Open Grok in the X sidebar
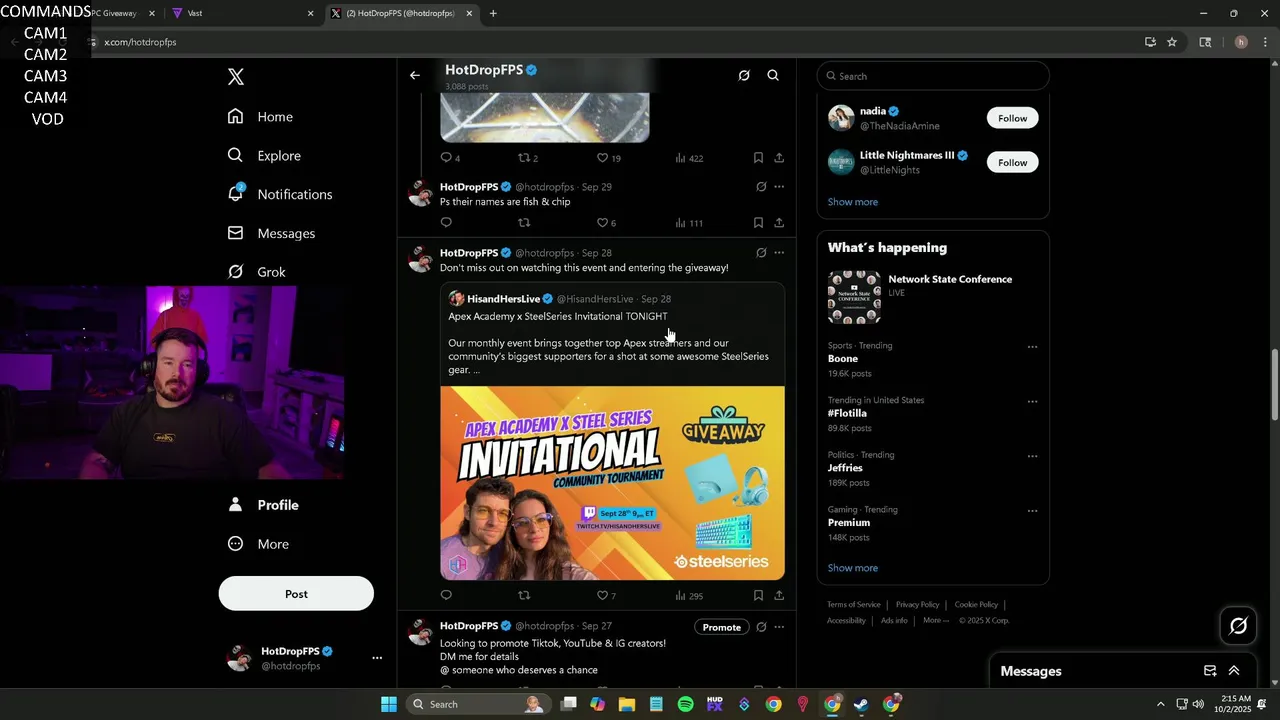The width and height of the screenshot is (1280, 720). pyautogui.click(x=257, y=272)
